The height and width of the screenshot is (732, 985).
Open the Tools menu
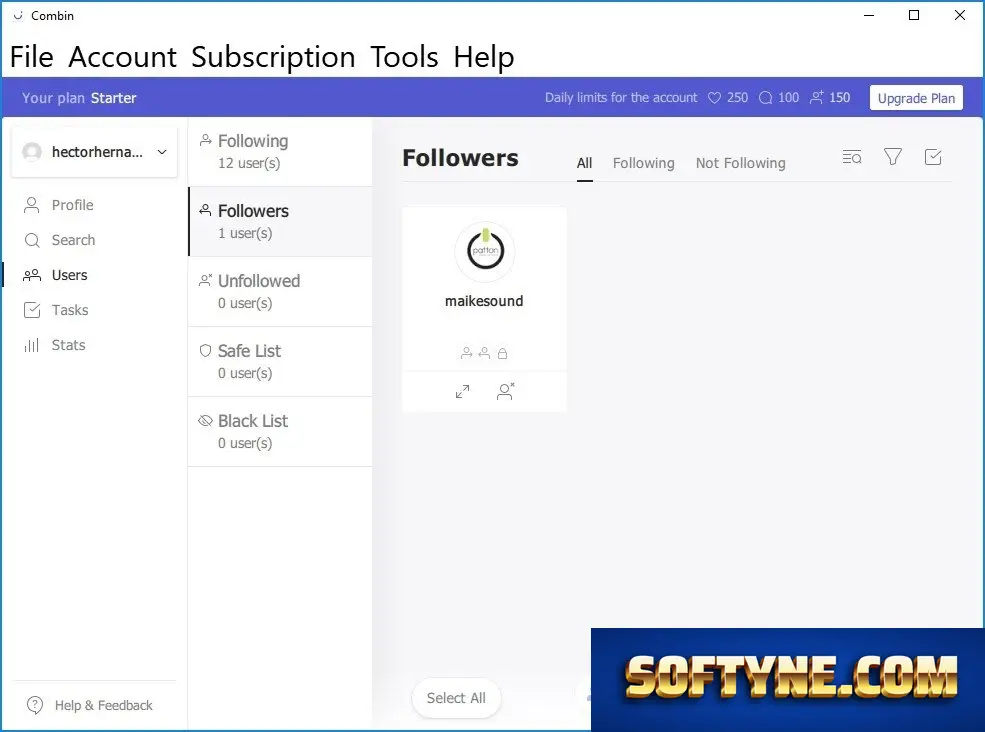405,57
